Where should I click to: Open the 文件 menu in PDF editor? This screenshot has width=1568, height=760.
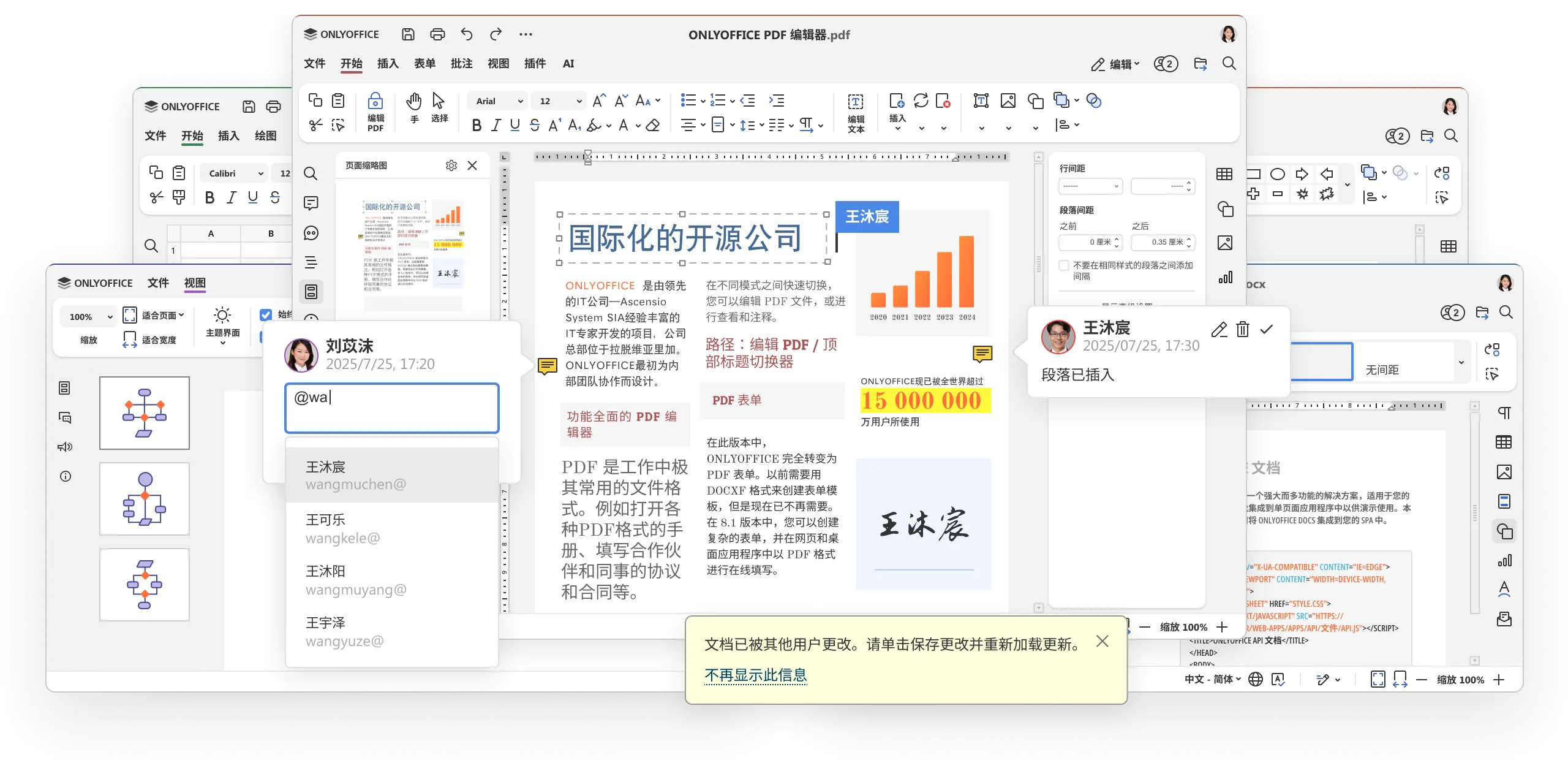point(315,64)
